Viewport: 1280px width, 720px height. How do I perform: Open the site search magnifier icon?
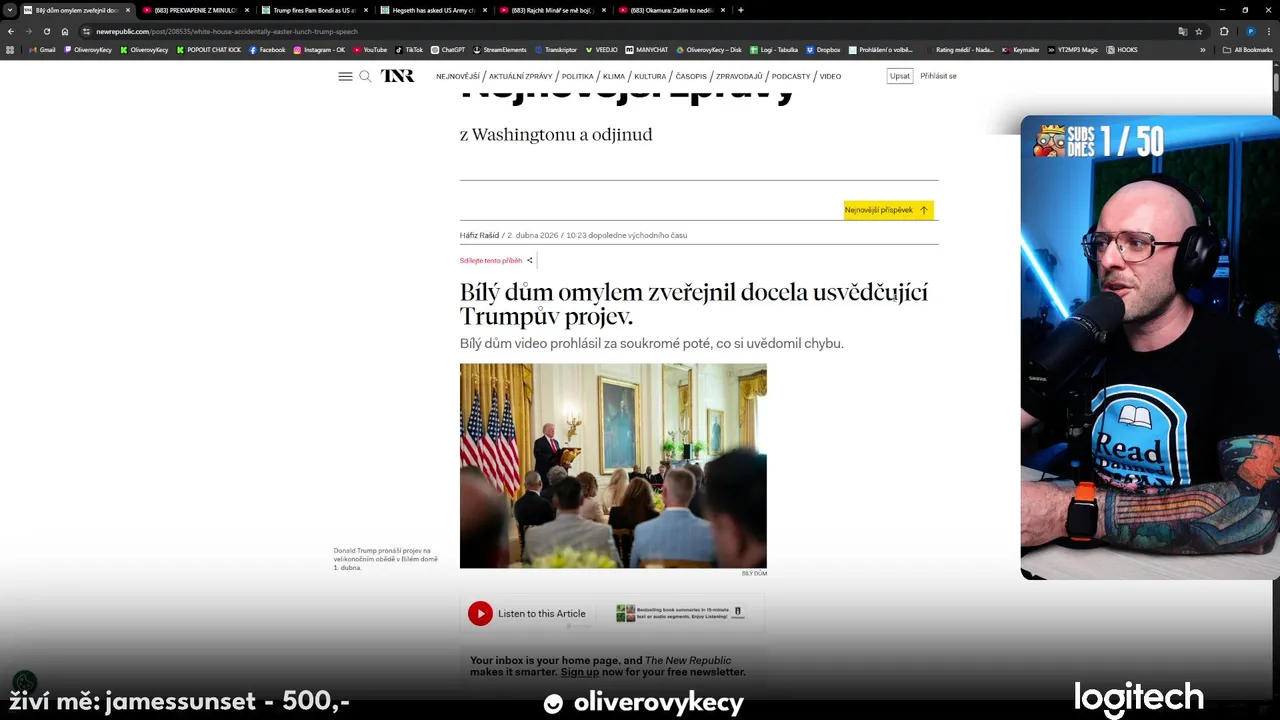(365, 76)
